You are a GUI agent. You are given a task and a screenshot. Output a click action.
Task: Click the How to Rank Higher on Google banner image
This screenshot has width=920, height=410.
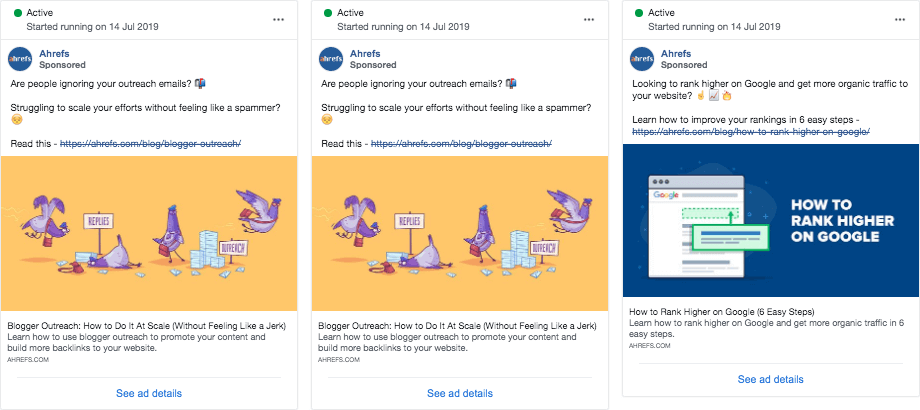(770, 221)
